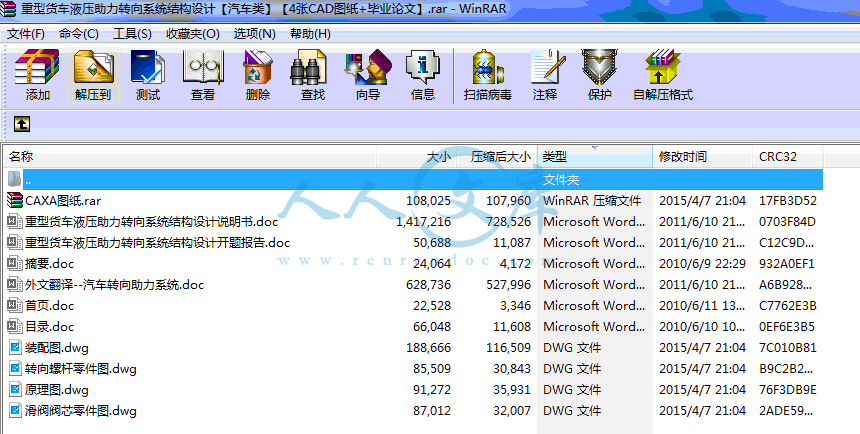Image resolution: width=860 pixels, height=434 pixels.
Task: Select the 首页.doc file name
Action: 49,306
